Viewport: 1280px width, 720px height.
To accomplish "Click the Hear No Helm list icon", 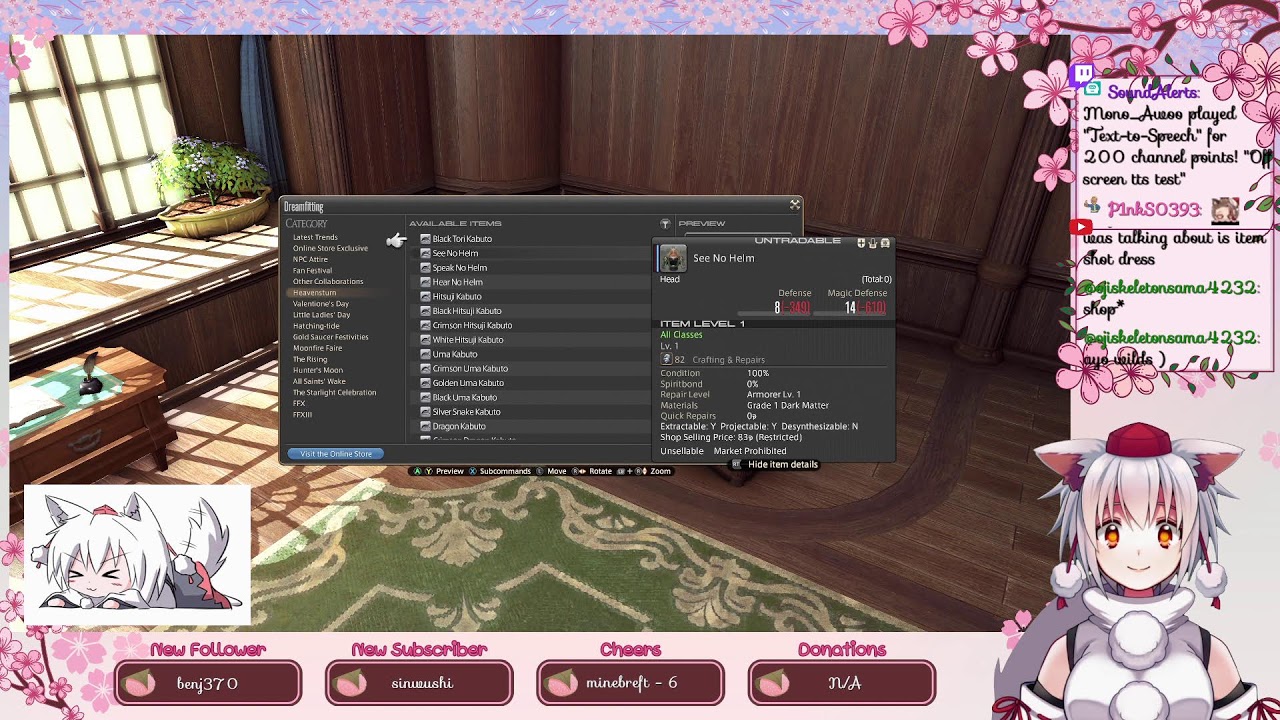I will coord(425,282).
